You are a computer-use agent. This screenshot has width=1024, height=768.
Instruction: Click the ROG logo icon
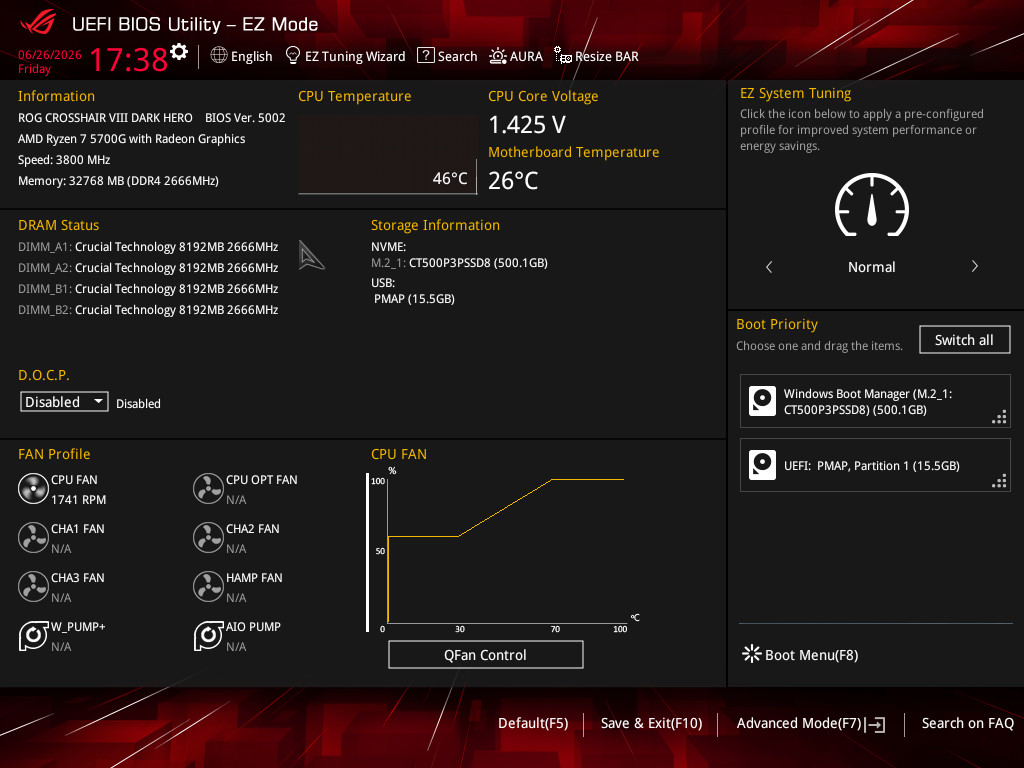click(x=39, y=24)
